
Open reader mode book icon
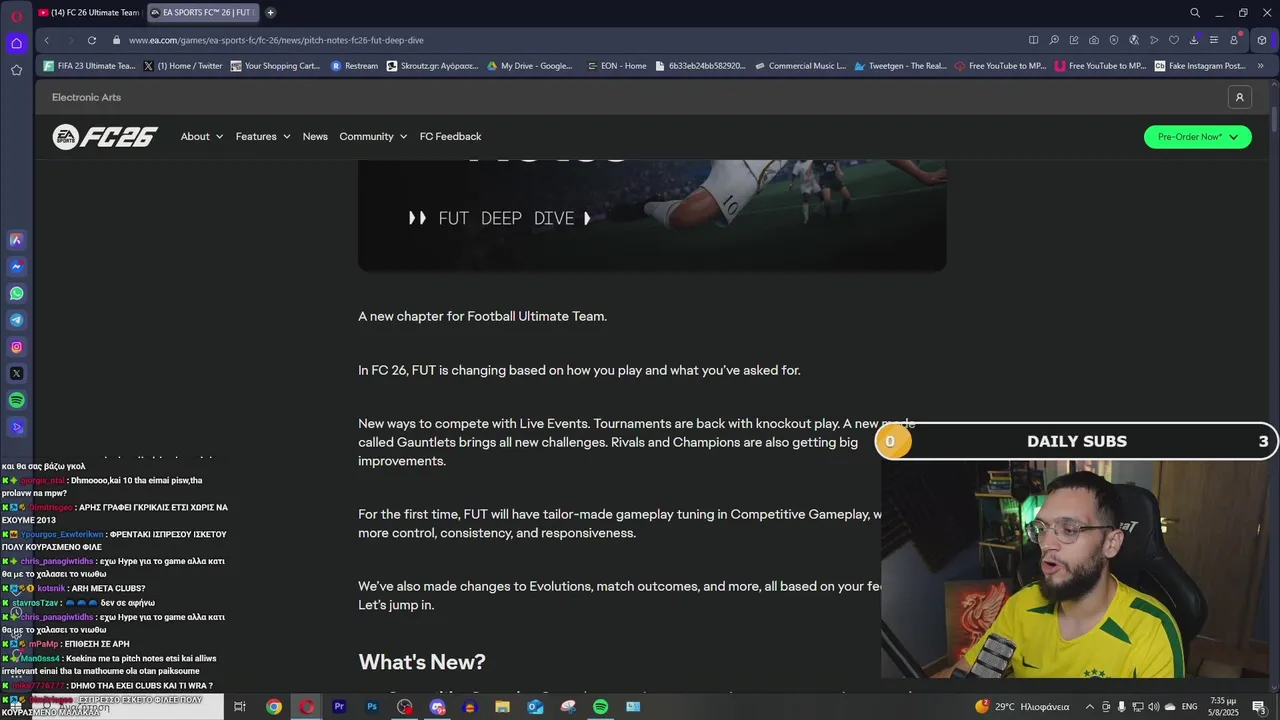click(1033, 40)
